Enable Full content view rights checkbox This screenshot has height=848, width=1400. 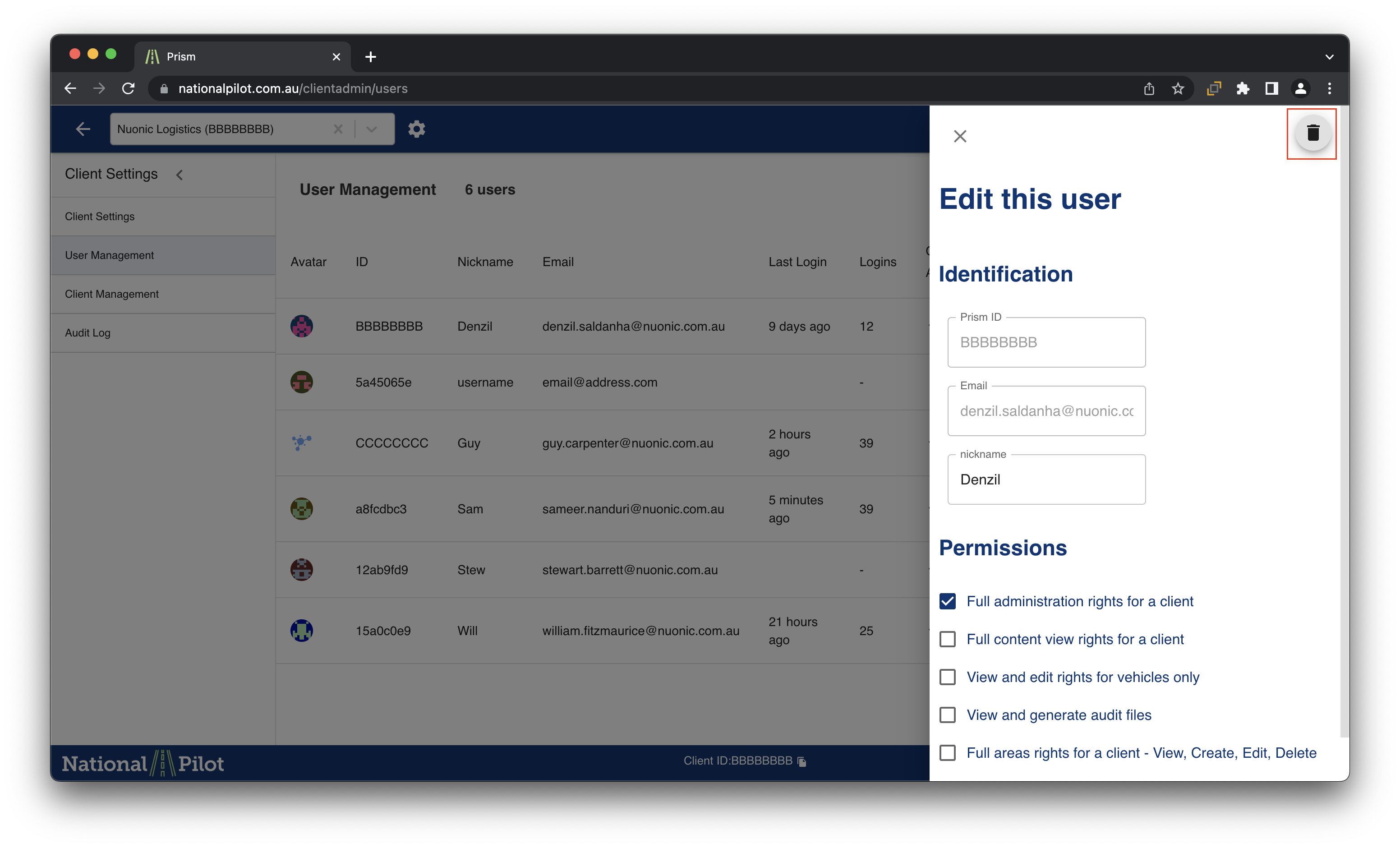coord(947,640)
